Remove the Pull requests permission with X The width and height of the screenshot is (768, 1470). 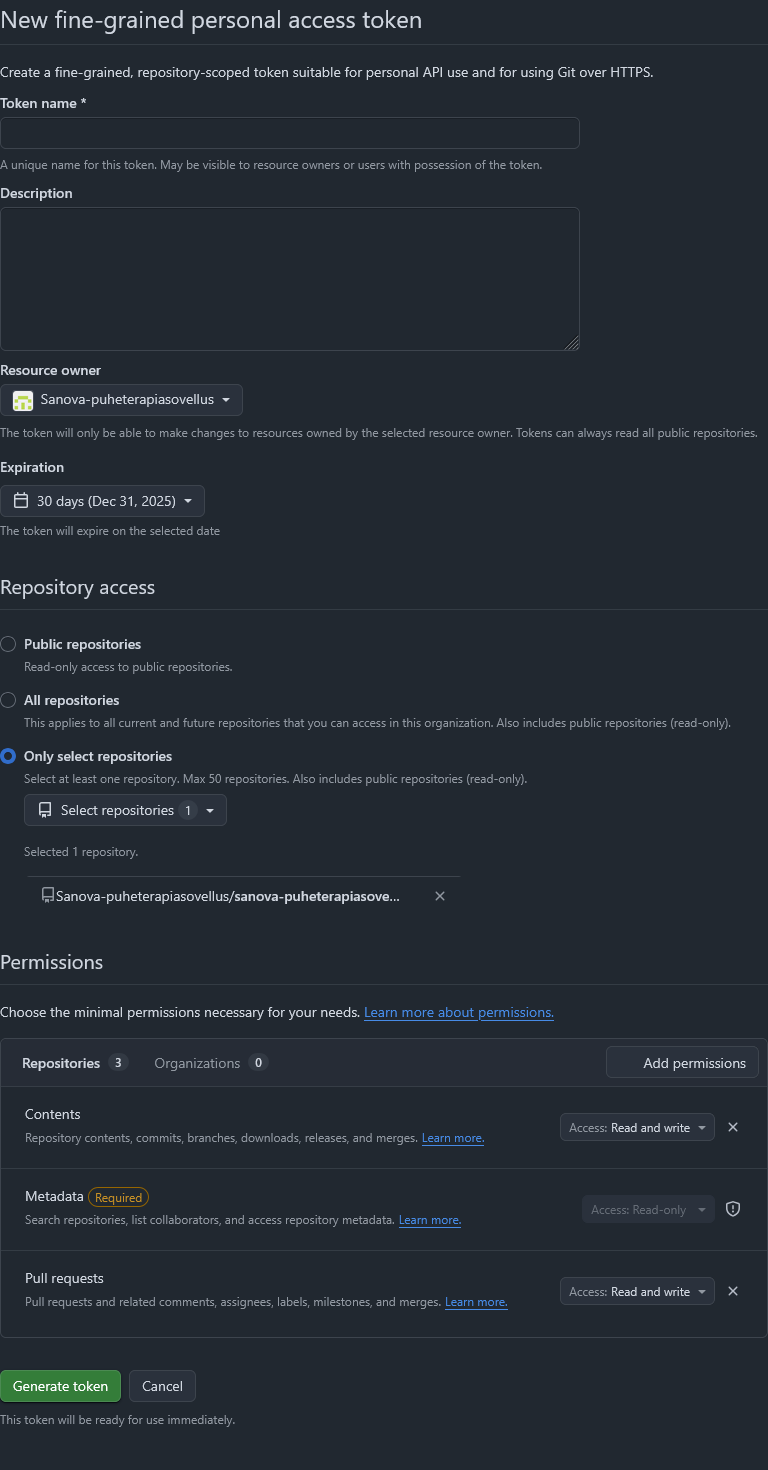[x=733, y=1291]
